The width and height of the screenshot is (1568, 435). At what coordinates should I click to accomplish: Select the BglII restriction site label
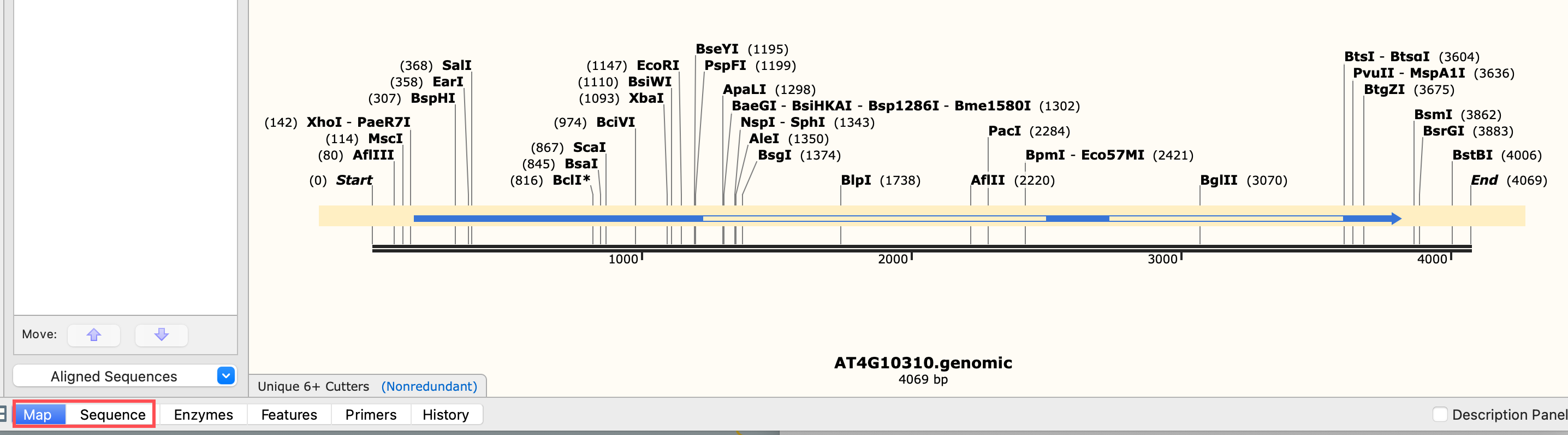point(1218,180)
